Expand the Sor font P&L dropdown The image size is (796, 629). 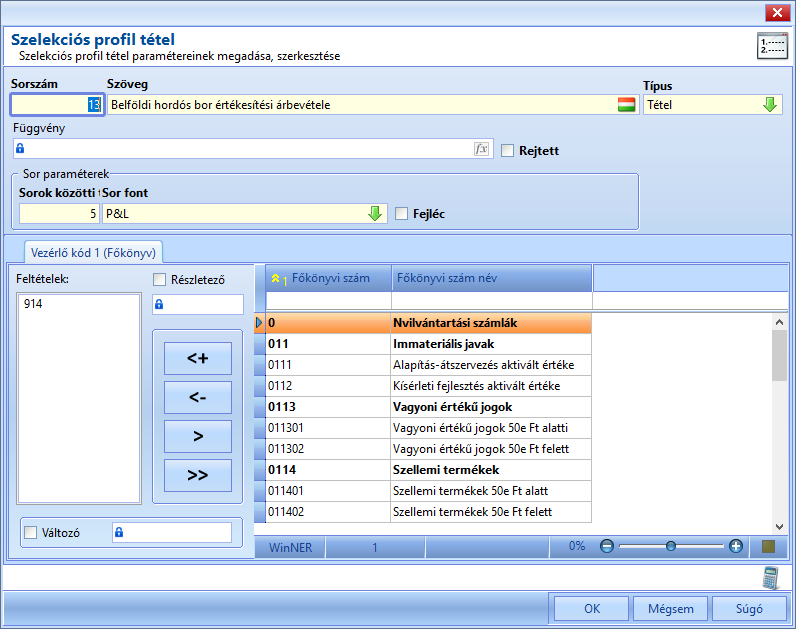pos(375,214)
